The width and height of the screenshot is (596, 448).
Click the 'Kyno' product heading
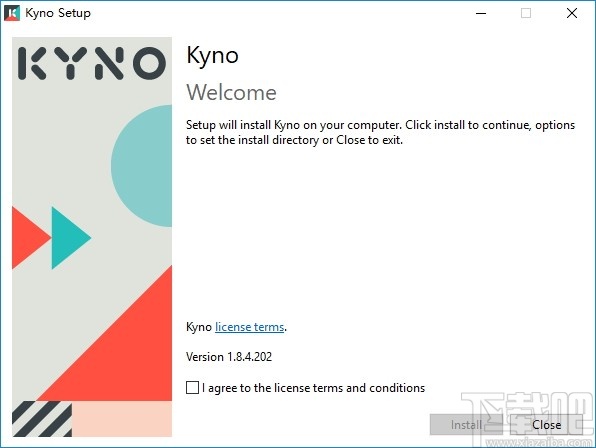(x=212, y=55)
